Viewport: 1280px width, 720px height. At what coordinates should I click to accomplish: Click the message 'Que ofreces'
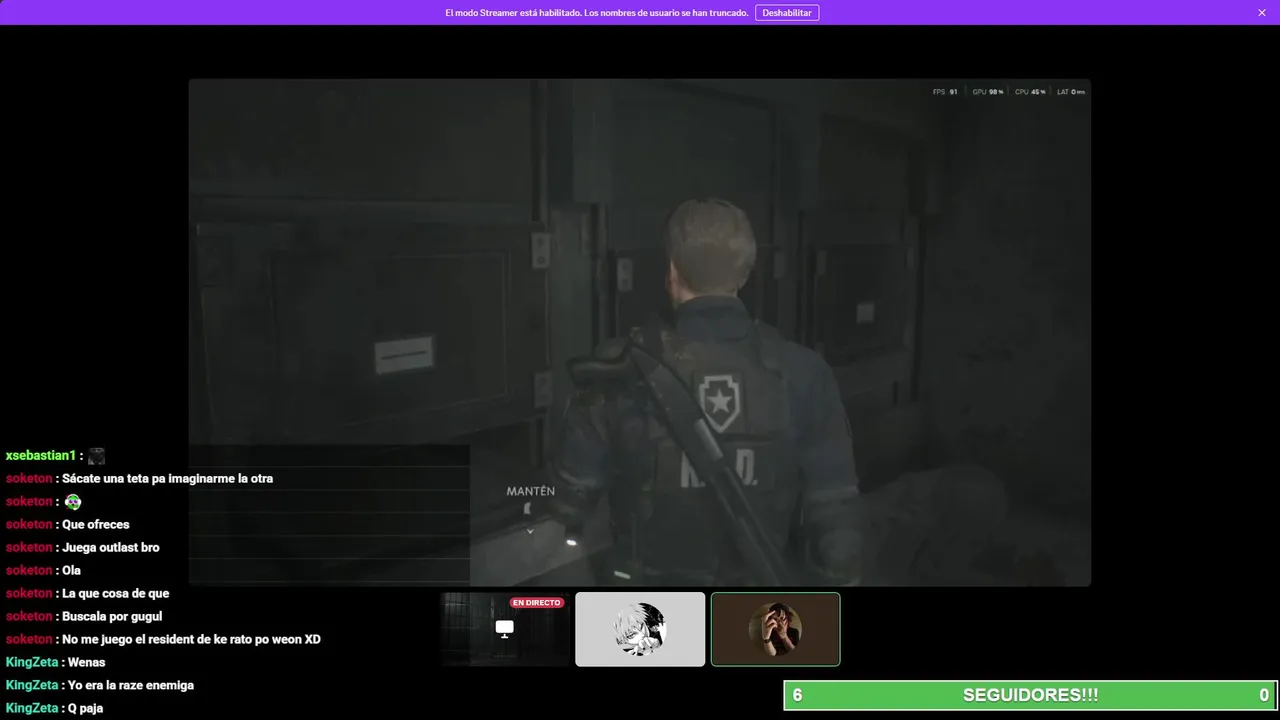point(96,525)
